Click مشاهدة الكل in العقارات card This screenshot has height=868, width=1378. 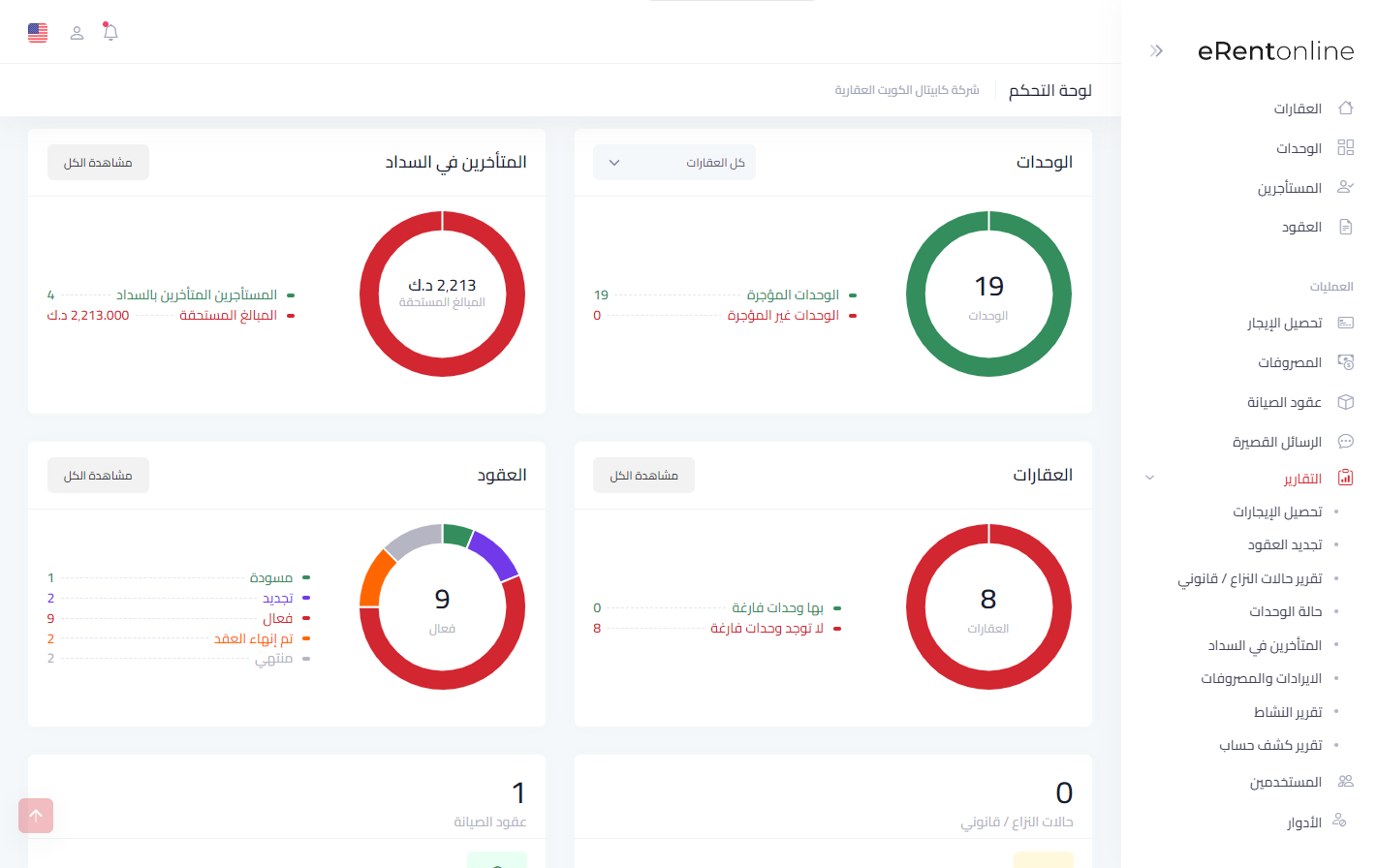[643, 476]
